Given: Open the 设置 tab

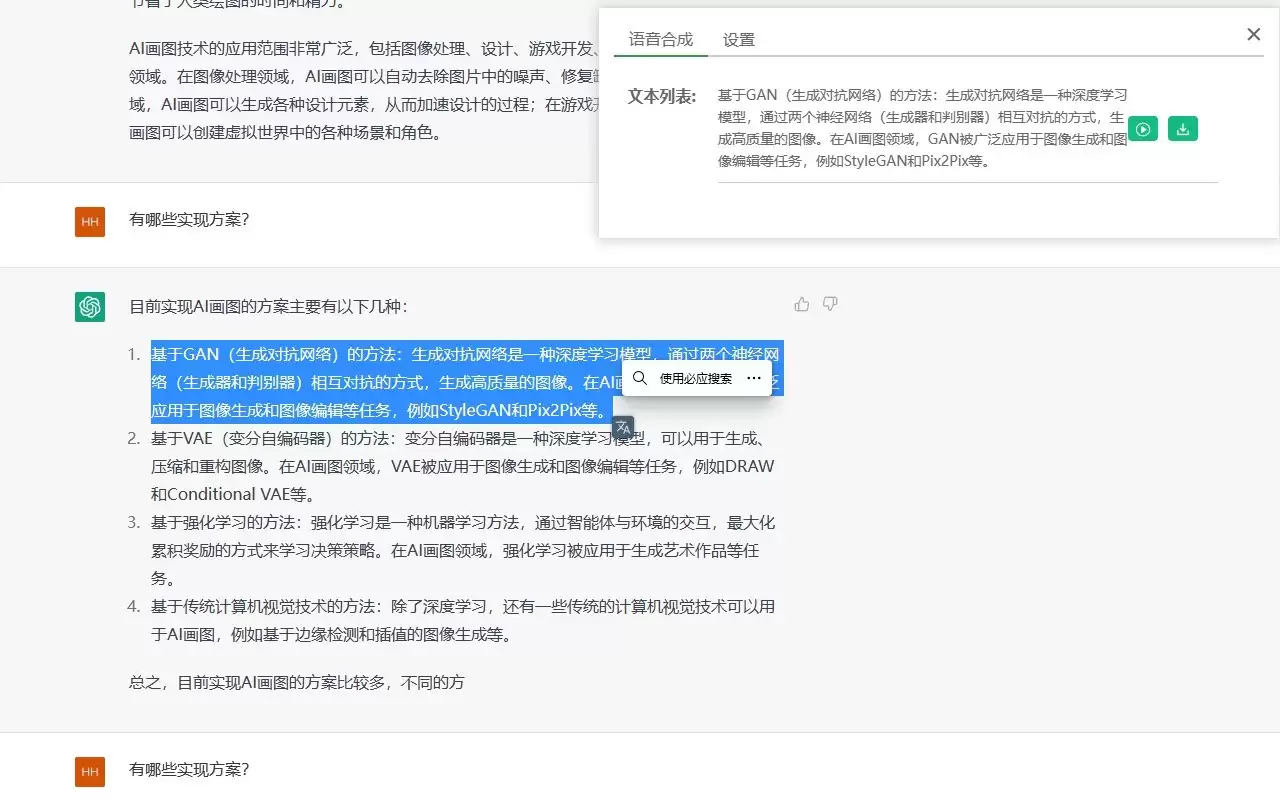Looking at the screenshot, I should (739, 40).
